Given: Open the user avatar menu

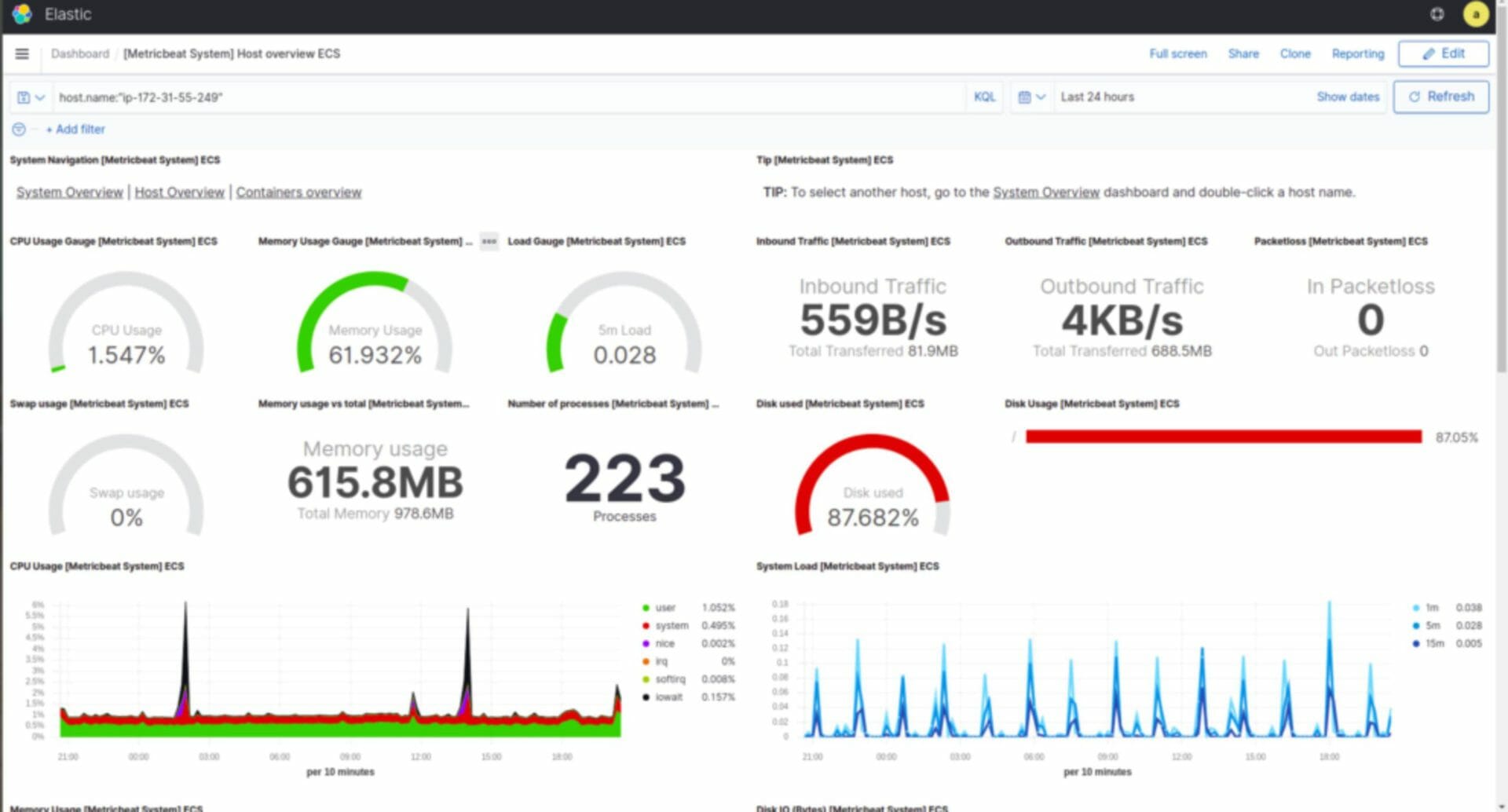Looking at the screenshot, I should tap(1475, 14).
